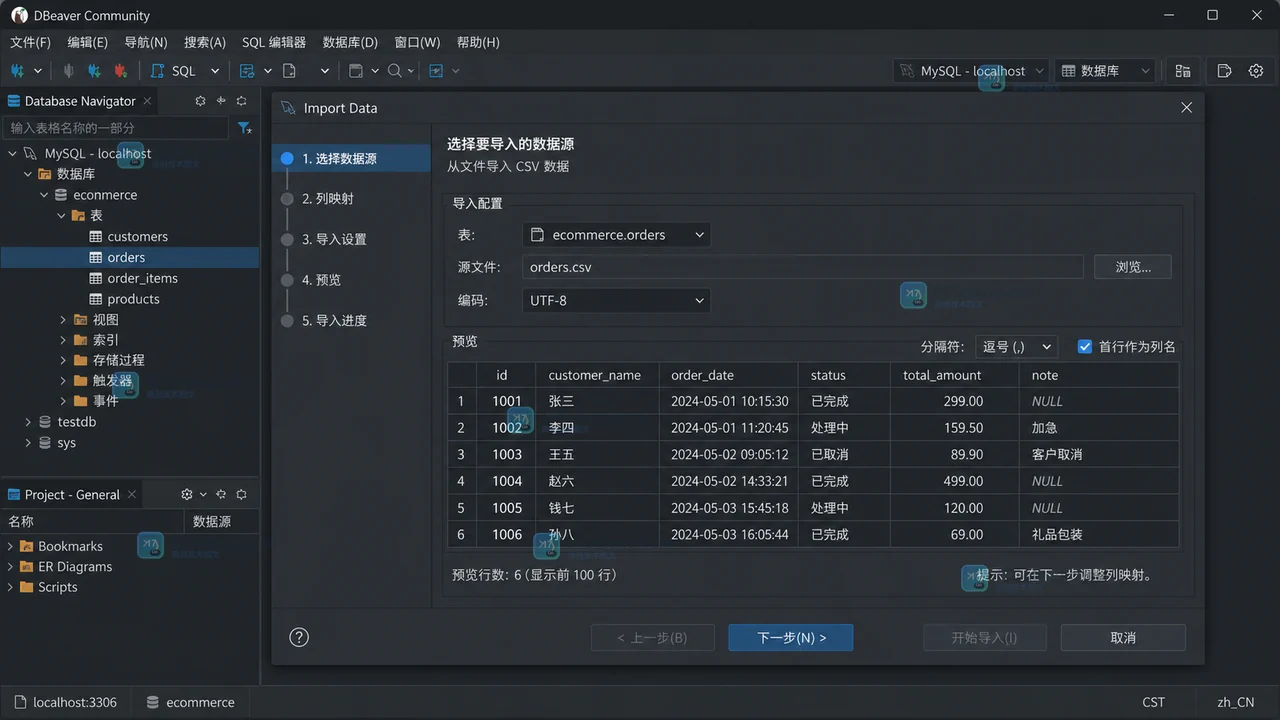Viewport: 1280px width, 720px height.
Task: Close the Project - General tab
Action: click(x=132, y=494)
